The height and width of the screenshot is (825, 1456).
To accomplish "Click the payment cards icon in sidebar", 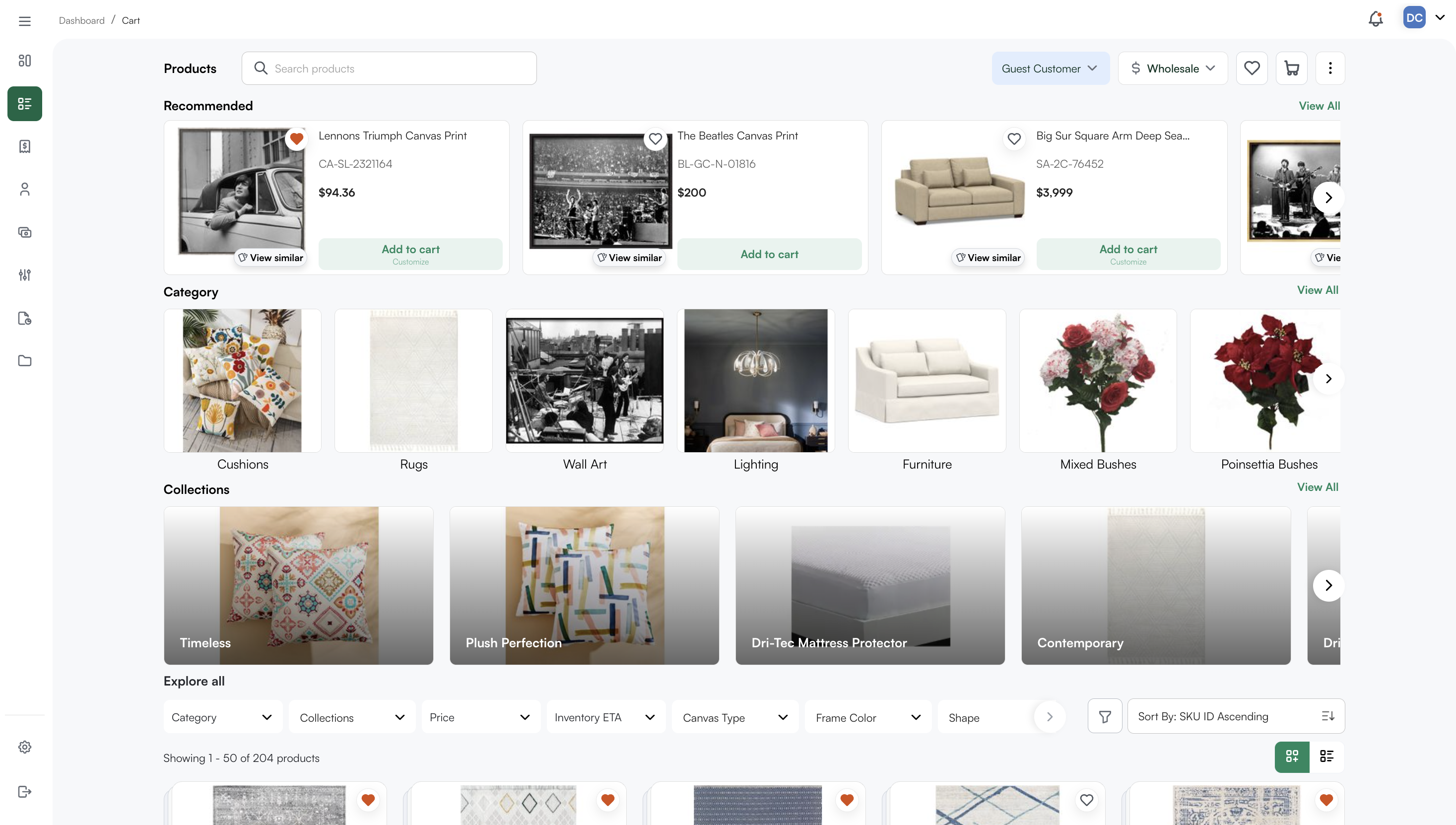I will [x=24, y=232].
